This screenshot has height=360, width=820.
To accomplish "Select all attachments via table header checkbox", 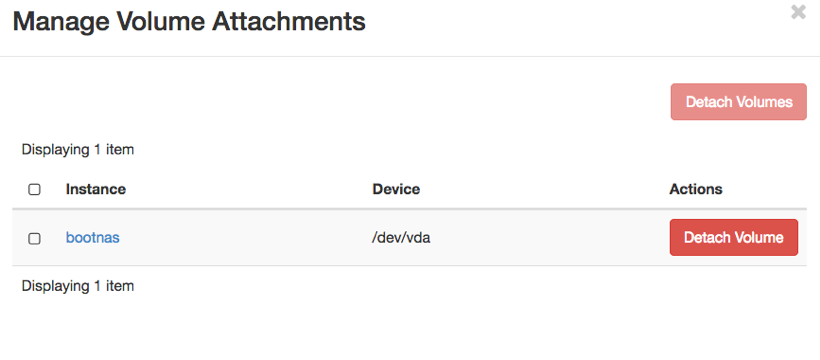I will pyautogui.click(x=35, y=189).
